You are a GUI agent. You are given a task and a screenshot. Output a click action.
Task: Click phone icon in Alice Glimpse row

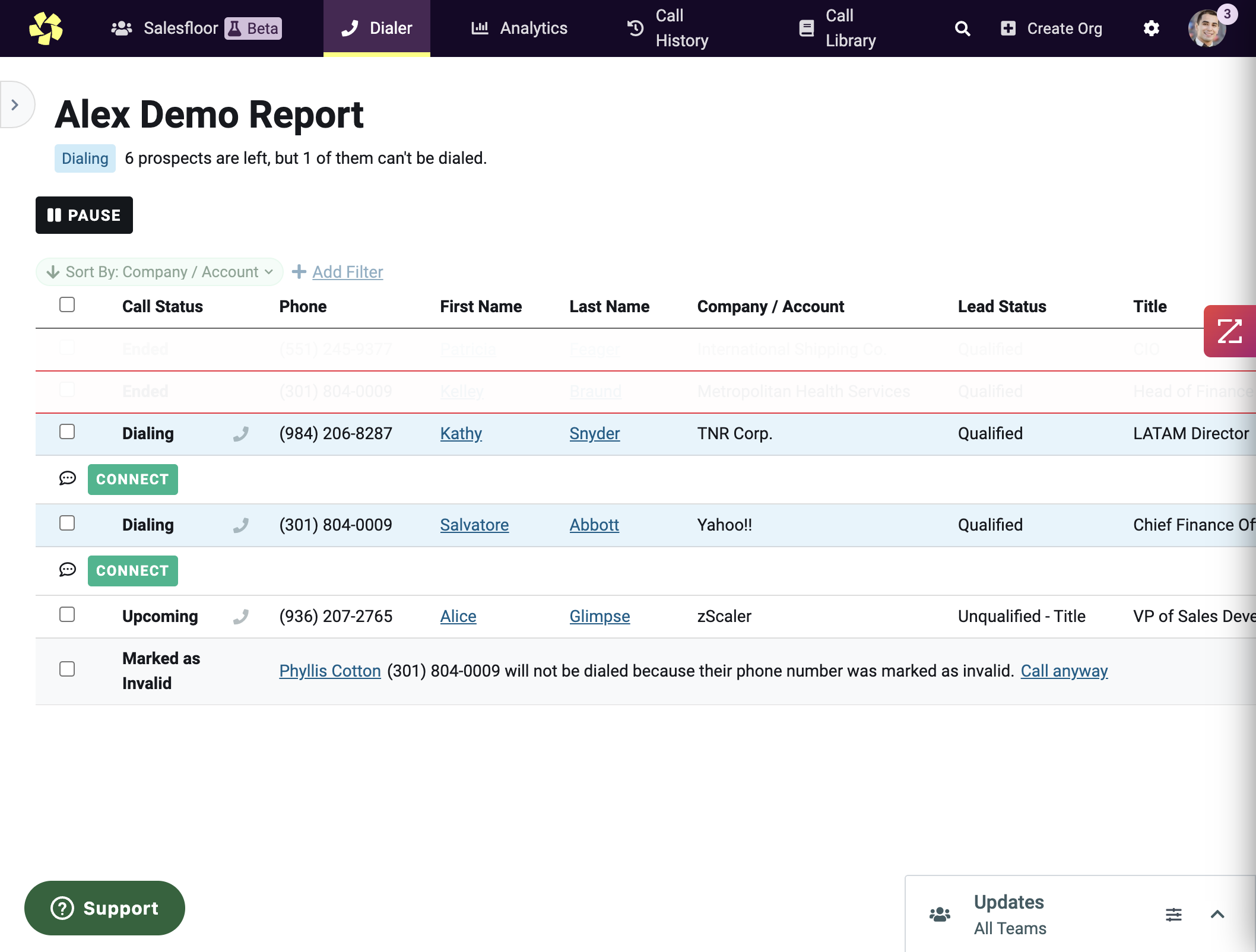(240, 617)
